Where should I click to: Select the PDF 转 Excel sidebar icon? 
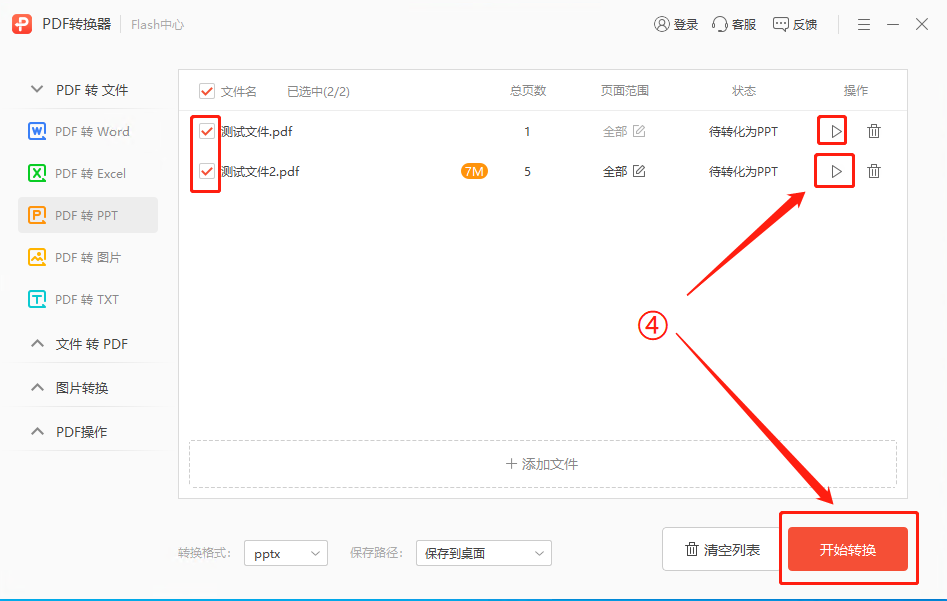point(36,173)
